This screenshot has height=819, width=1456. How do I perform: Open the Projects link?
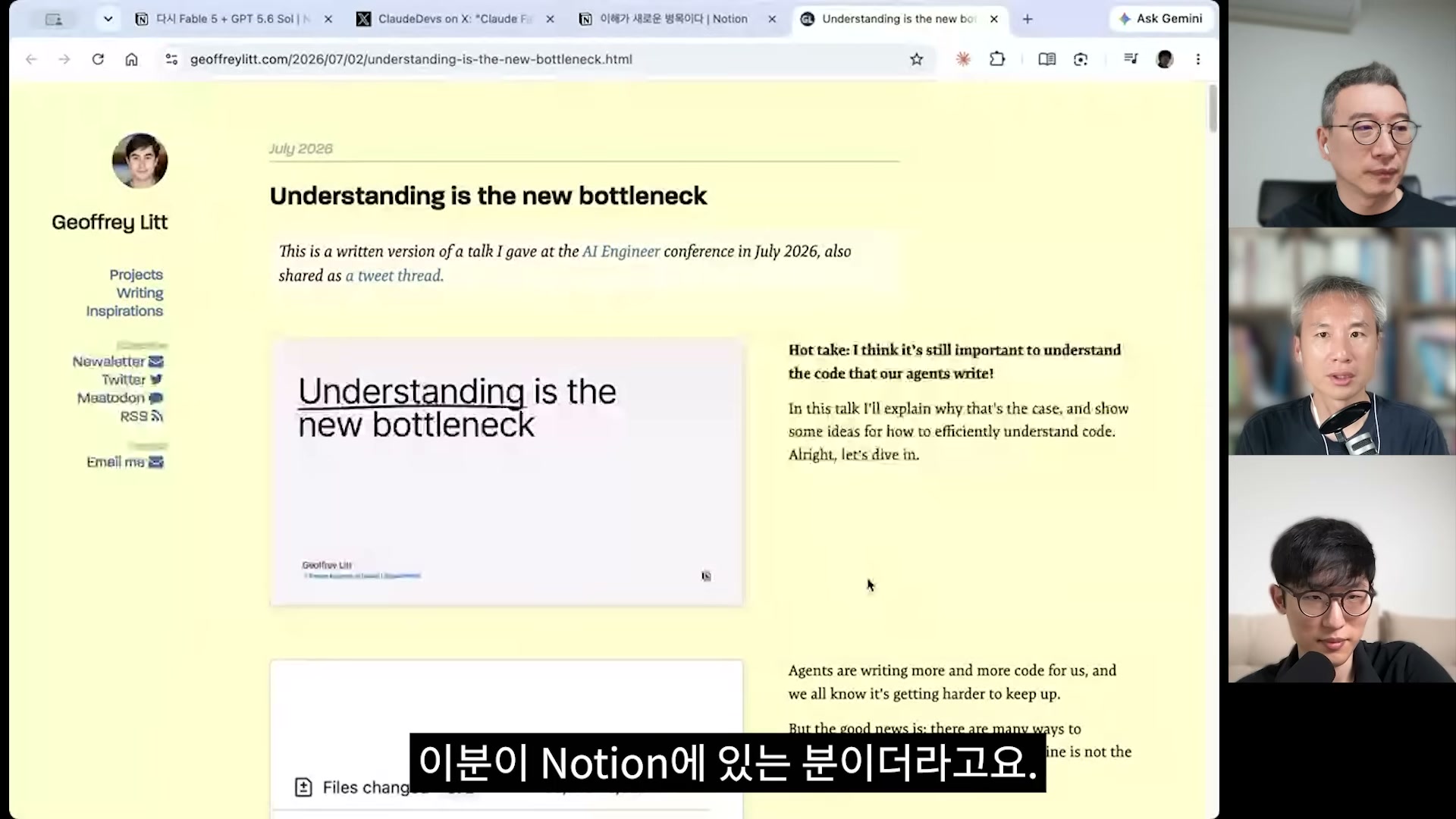click(136, 275)
